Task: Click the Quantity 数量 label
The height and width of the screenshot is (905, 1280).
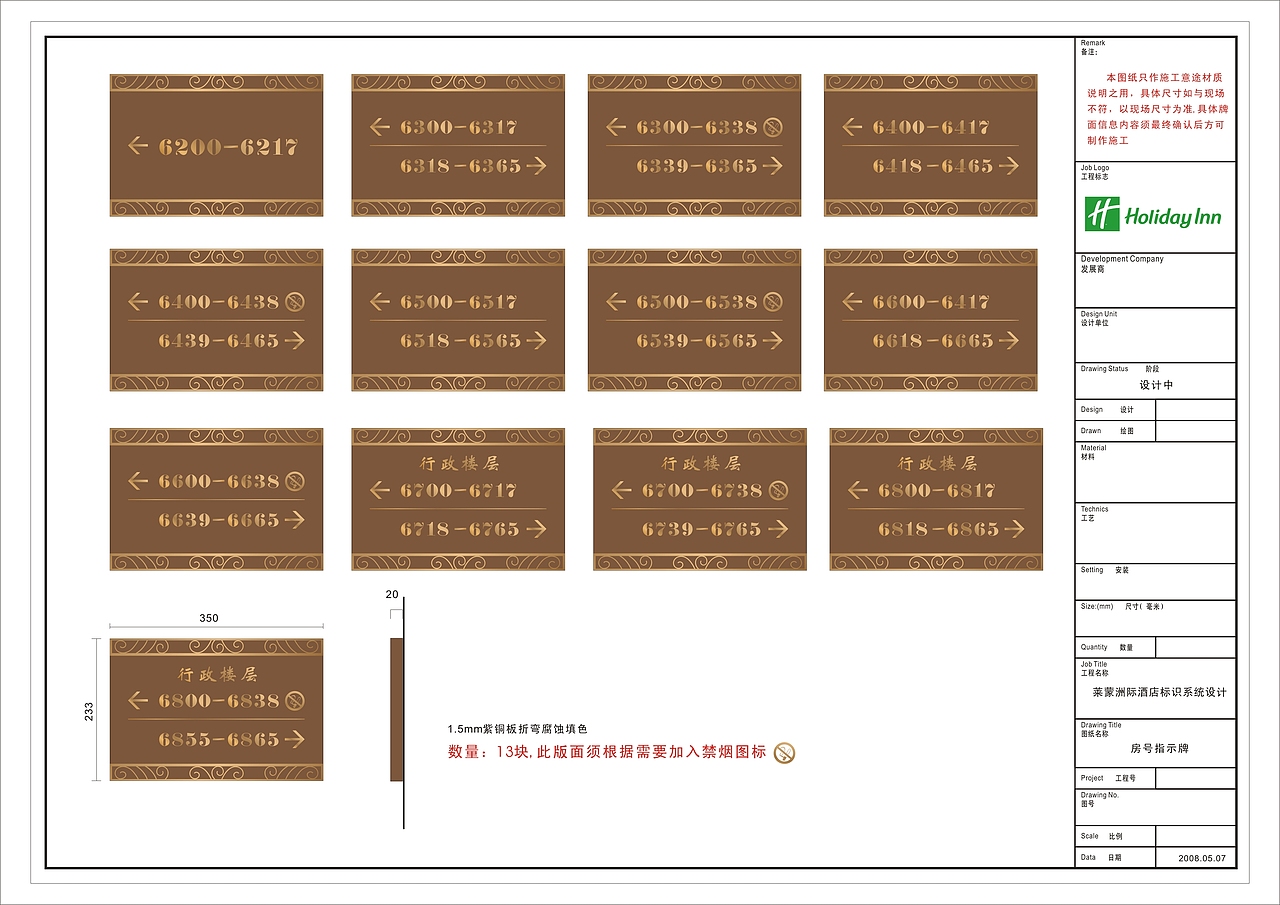Action: [1107, 647]
